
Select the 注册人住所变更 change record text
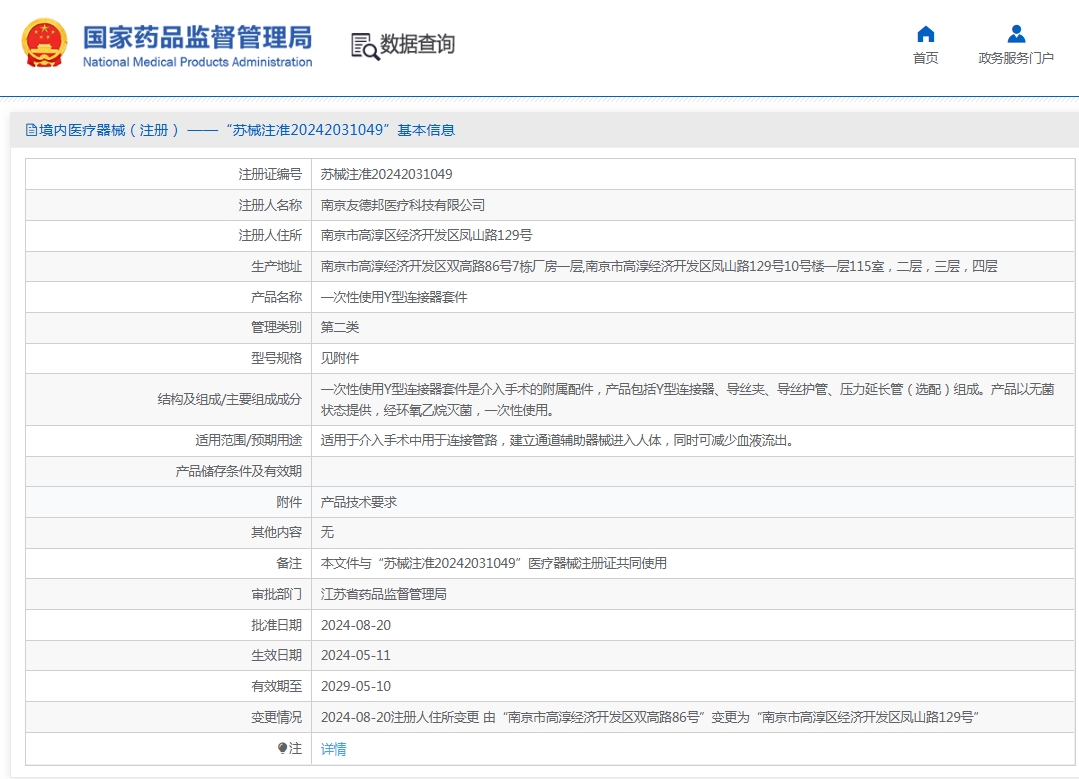[650, 717]
